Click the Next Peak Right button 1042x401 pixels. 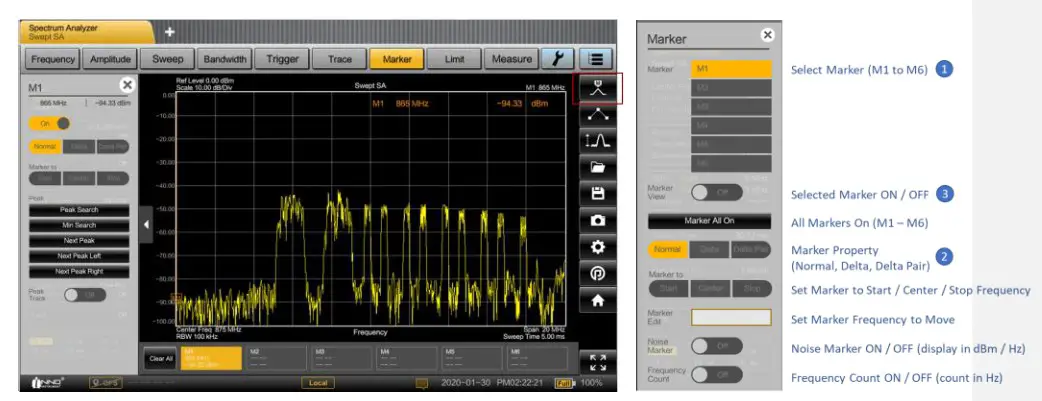coord(79,271)
